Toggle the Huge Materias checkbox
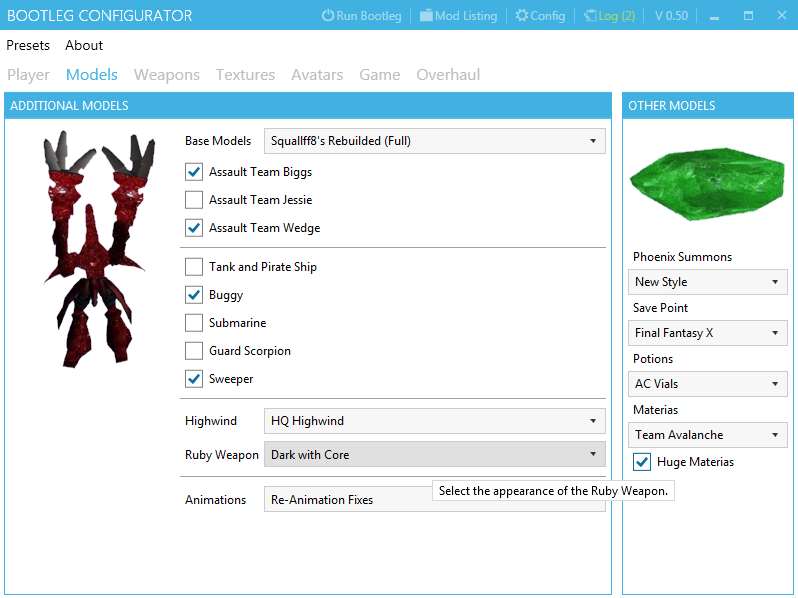798x598 pixels. tap(642, 462)
